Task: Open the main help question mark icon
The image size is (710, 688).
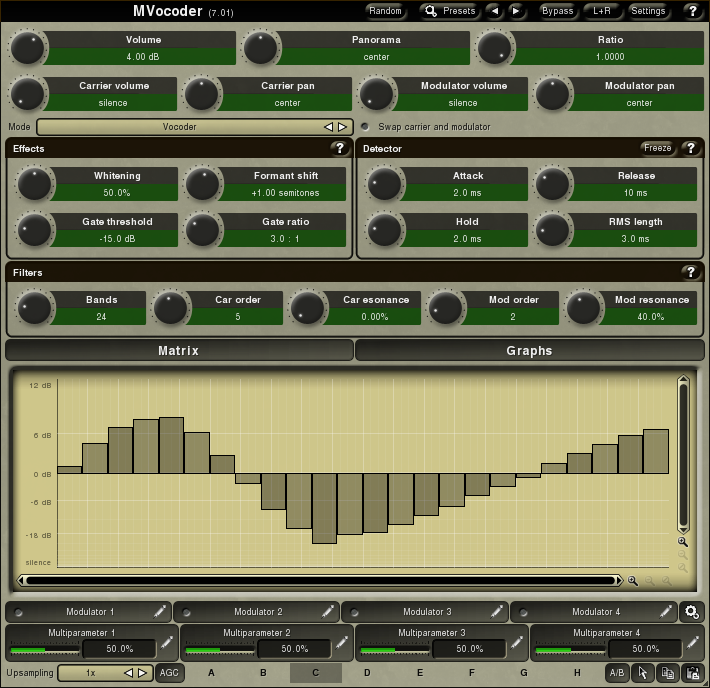Action: pos(692,11)
